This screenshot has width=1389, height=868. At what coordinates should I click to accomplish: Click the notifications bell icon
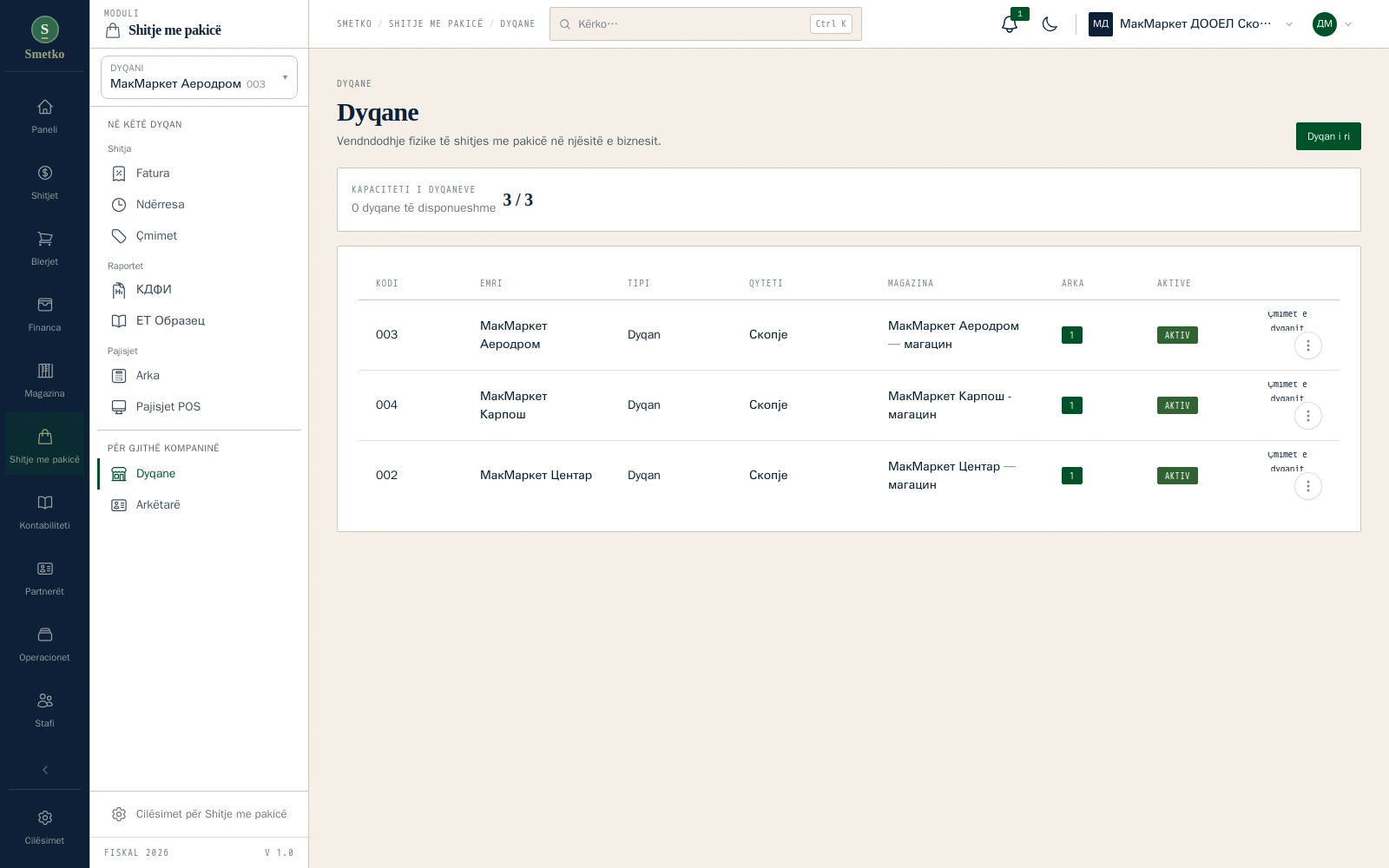coord(1009,24)
